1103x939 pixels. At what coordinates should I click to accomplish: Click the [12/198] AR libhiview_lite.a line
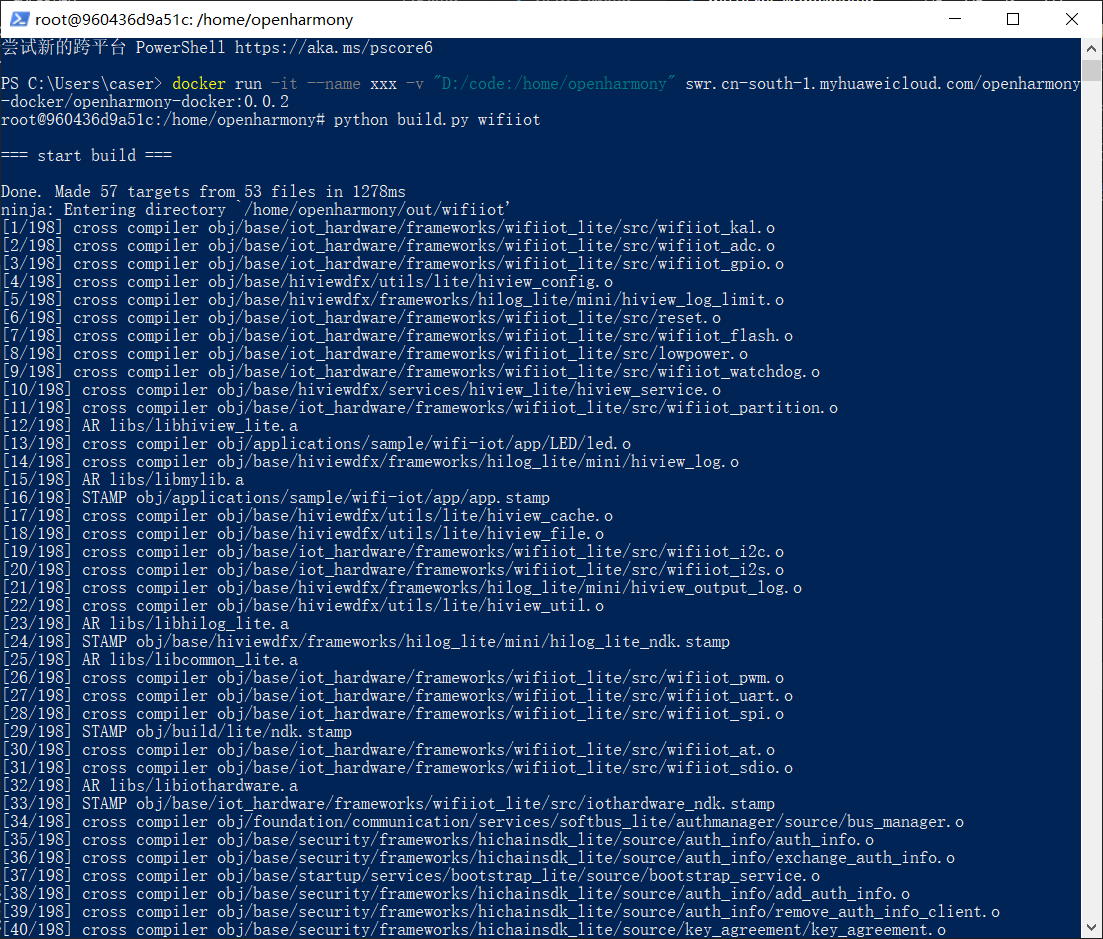pyautogui.click(x=149, y=426)
